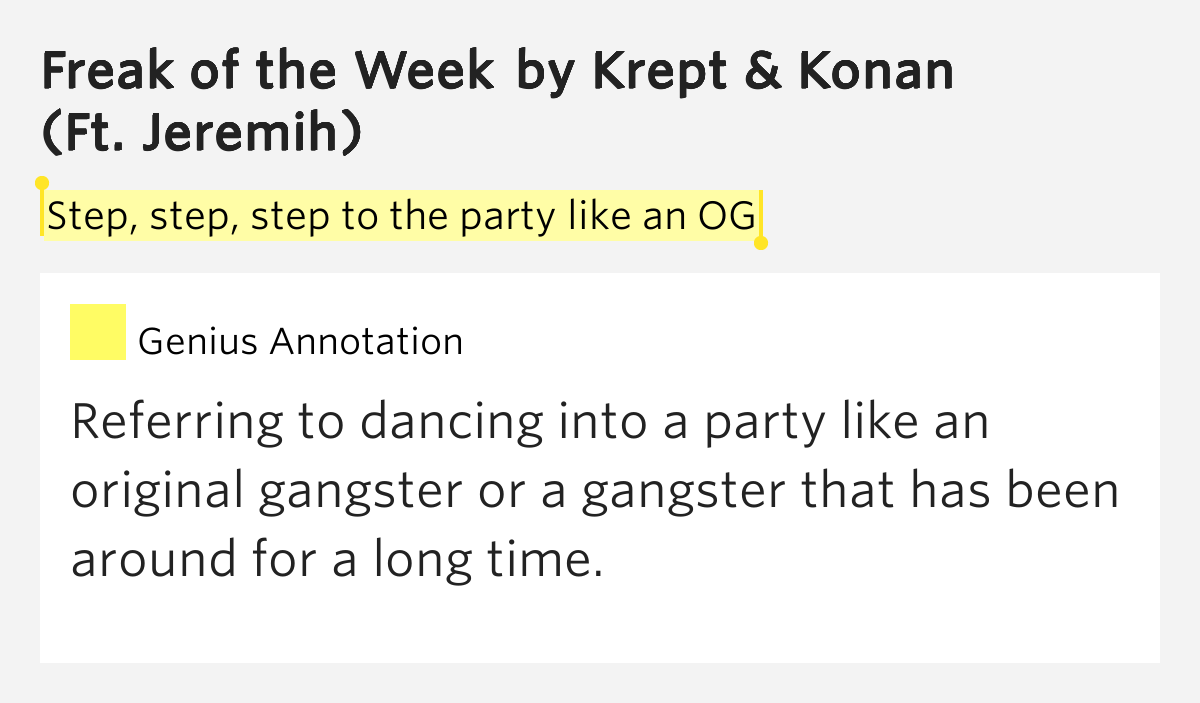The height and width of the screenshot is (703, 1200).
Task: Click the 'Genius Annotation' label
Action: tap(300, 342)
